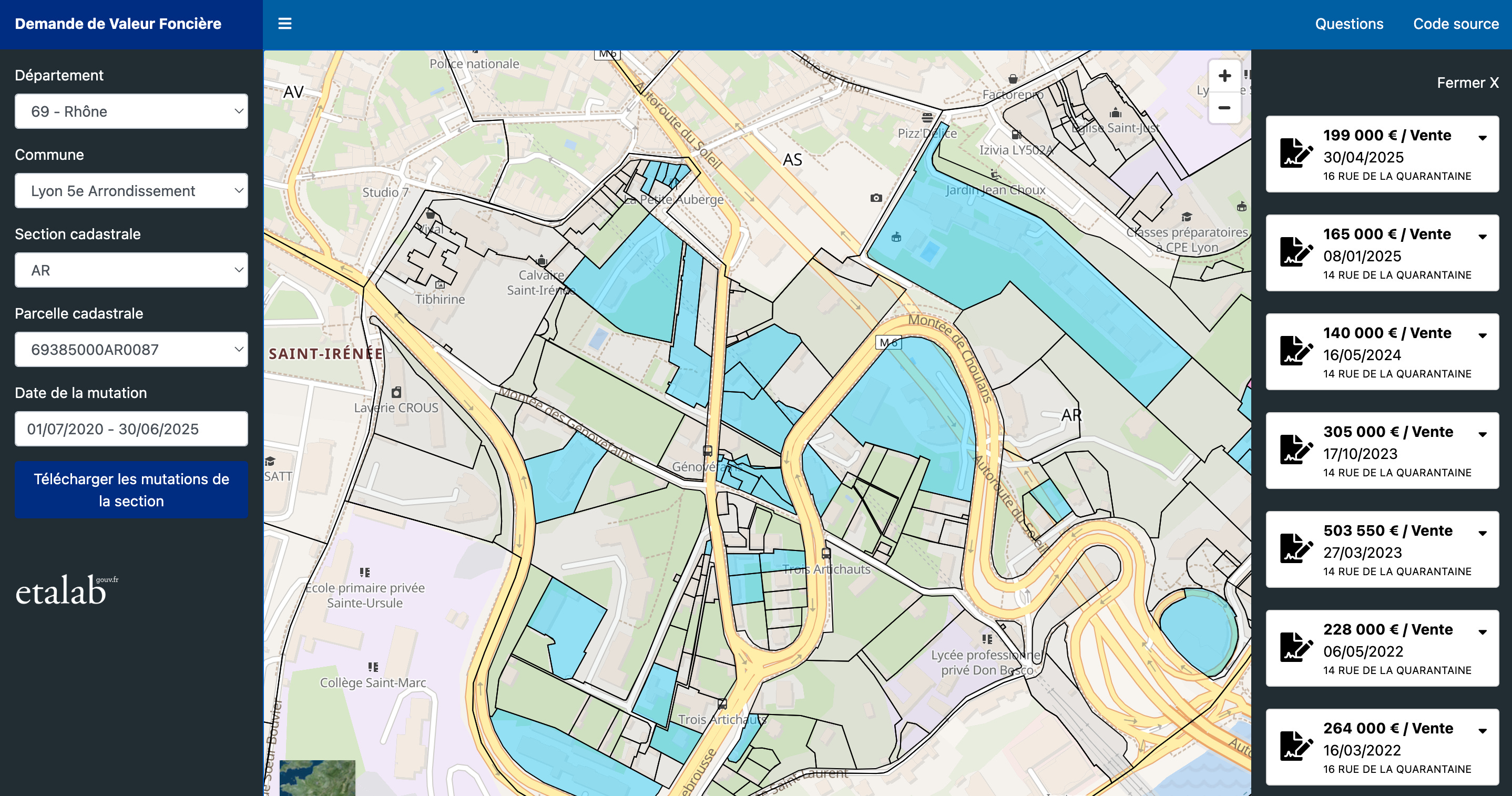Click the signing icon for the 305 000 € sale
This screenshot has width=1512, height=796.
point(1295,450)
